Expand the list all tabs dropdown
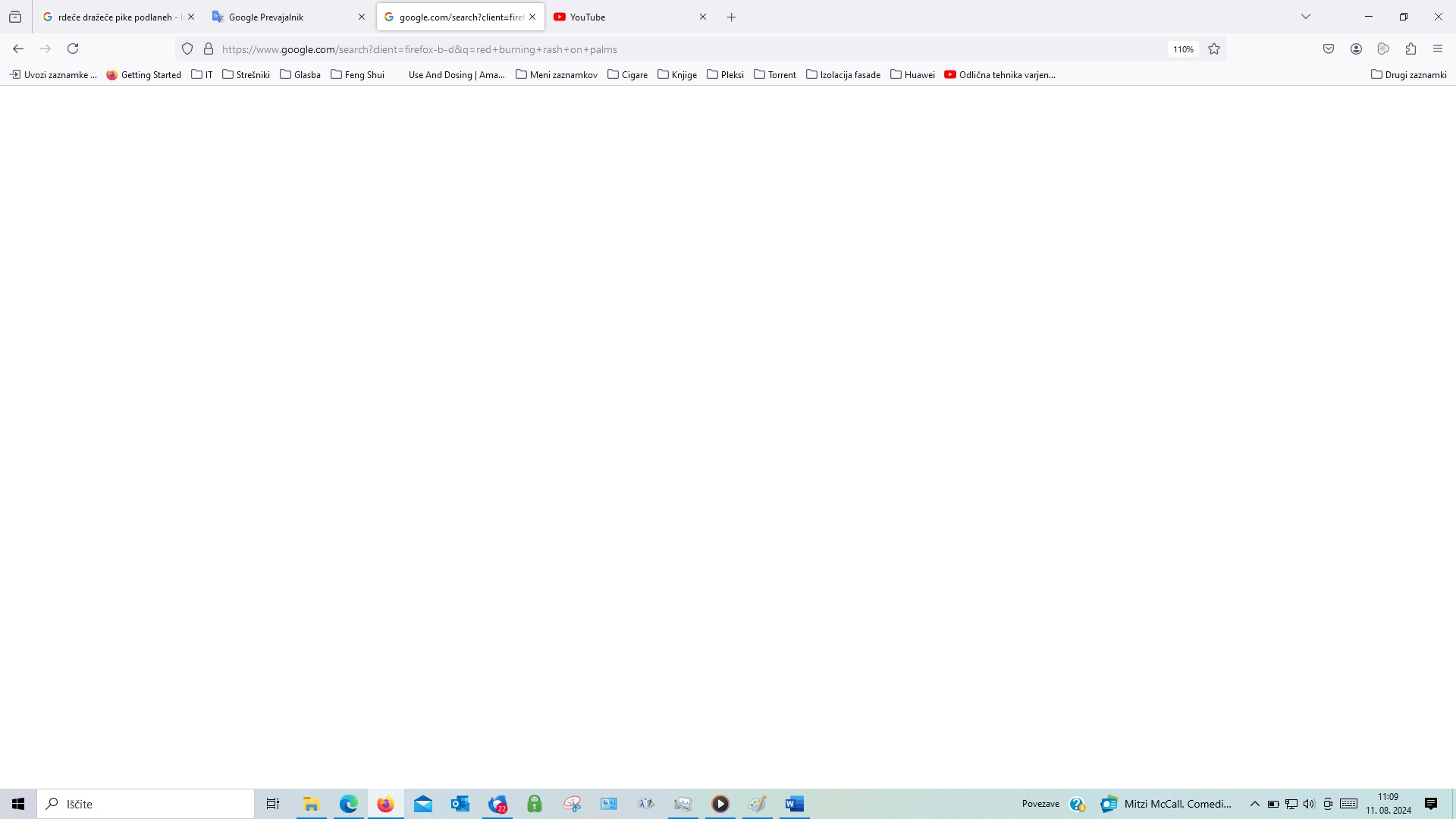This screenshot has height=819, width=1456. 1306,17
